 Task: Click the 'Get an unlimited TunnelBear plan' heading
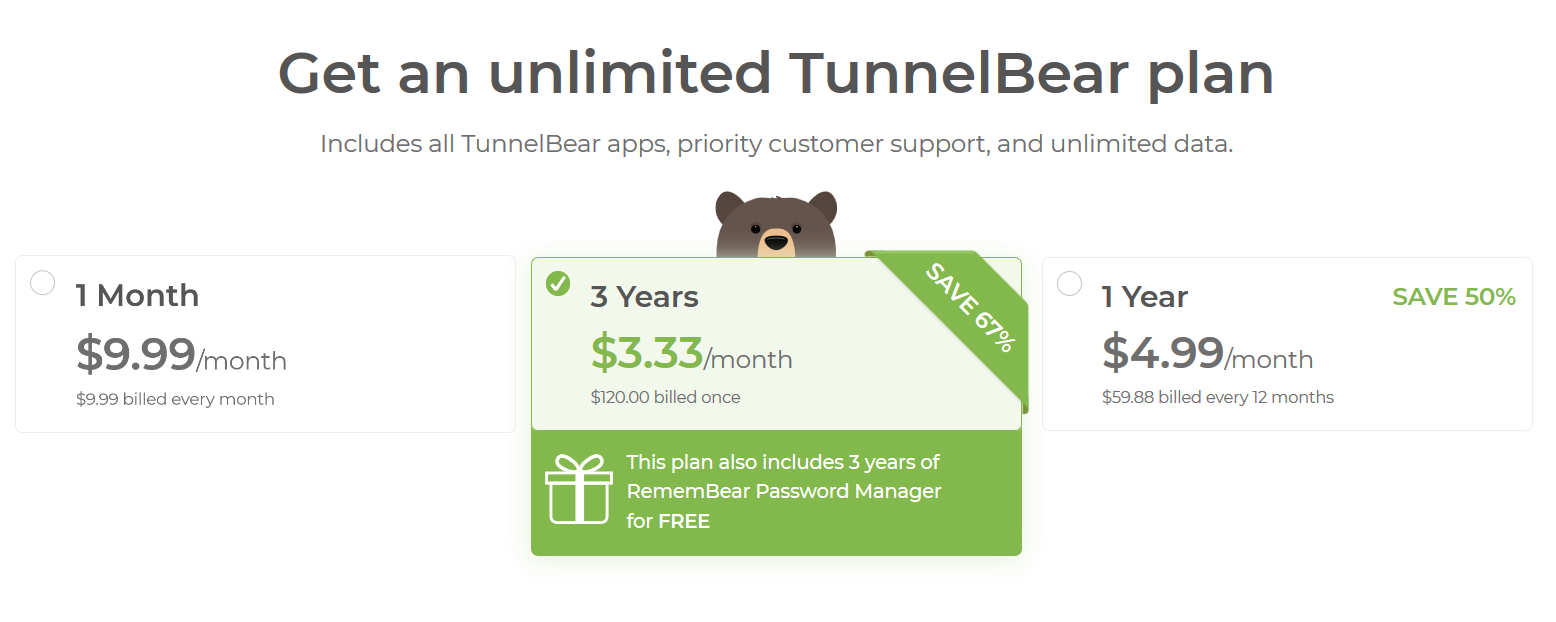[x=776, y=73]
